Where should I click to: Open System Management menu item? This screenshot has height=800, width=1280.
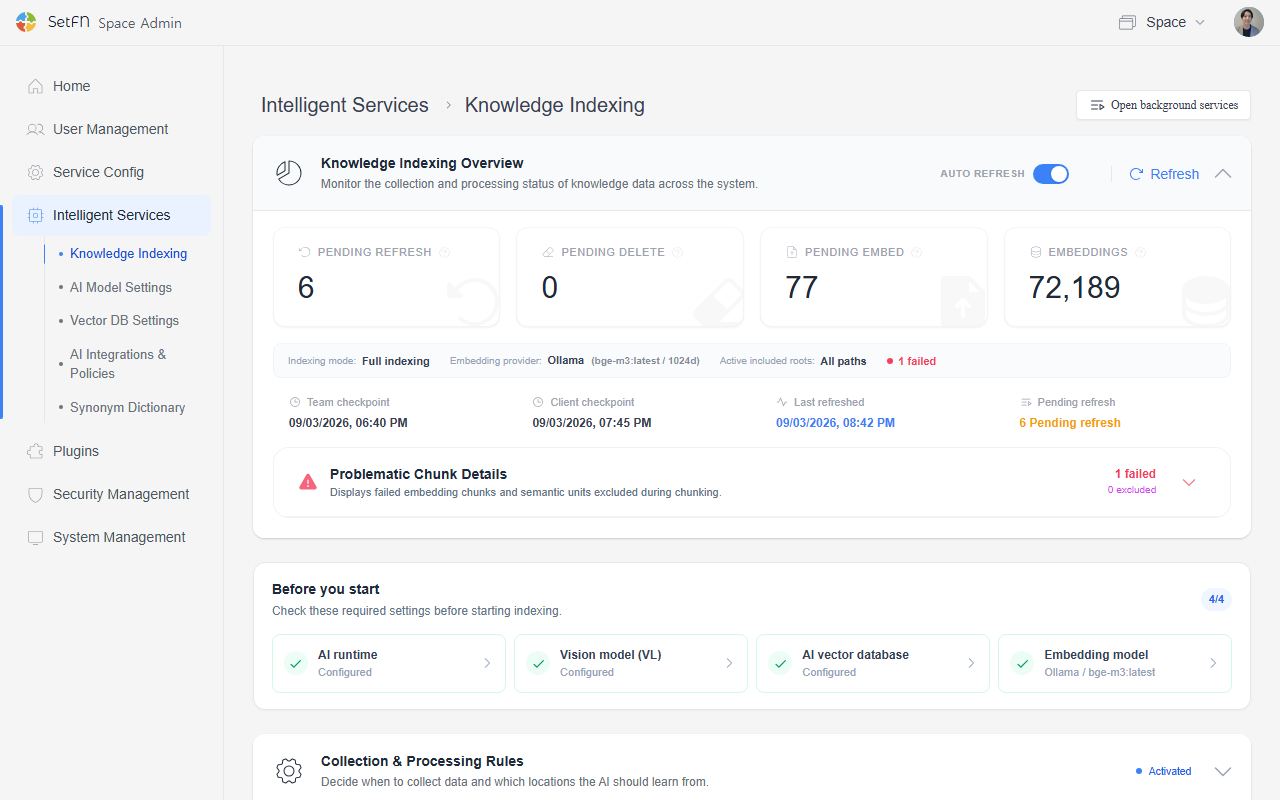112,537
